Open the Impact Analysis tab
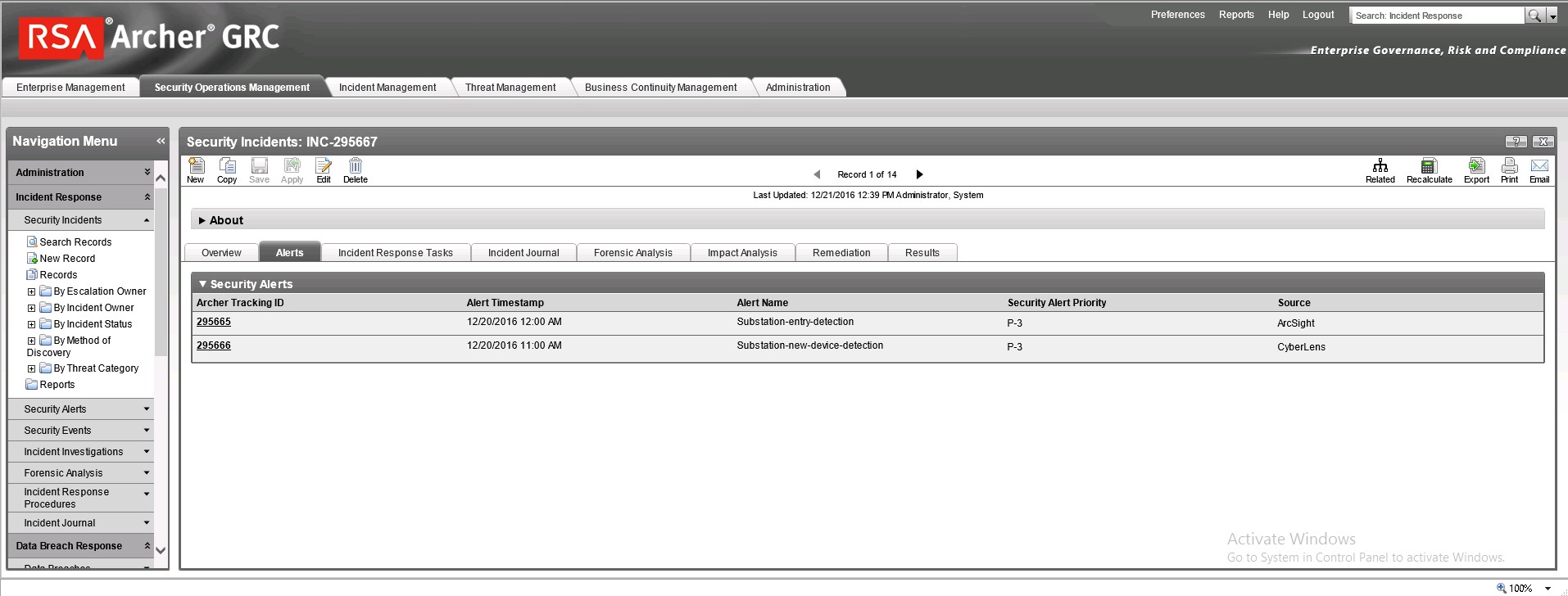 [x=742, y=253]
